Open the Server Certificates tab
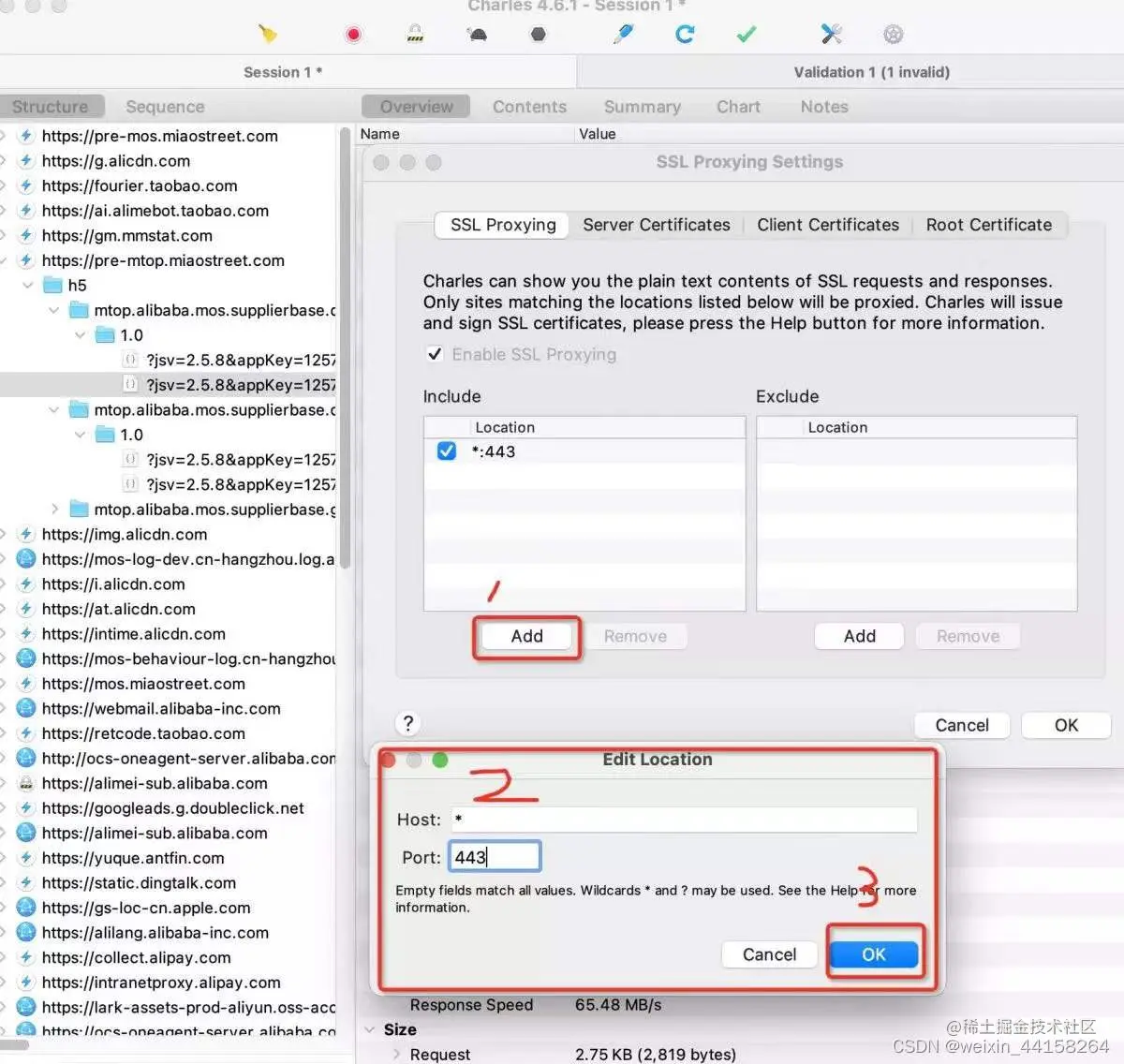1124x1064 pixels. point(656,225)
